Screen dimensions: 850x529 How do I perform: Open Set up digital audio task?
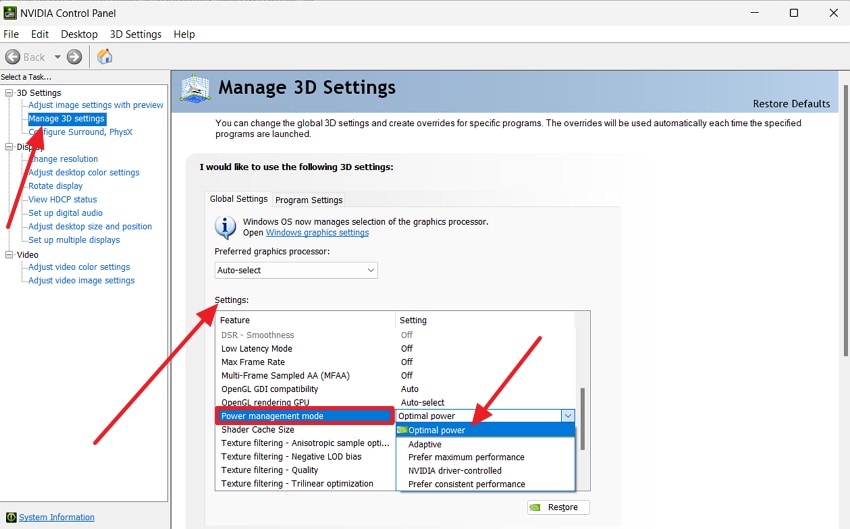66,213
